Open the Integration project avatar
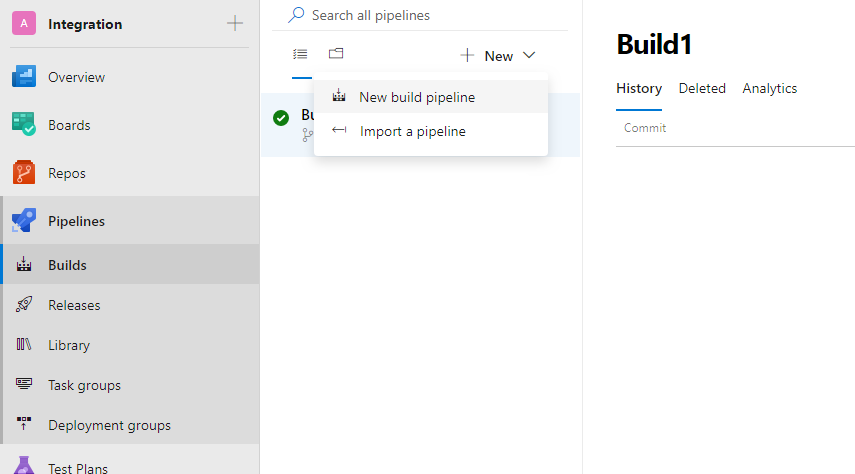This screenshot has width=855, height=474. coord(24,23)
